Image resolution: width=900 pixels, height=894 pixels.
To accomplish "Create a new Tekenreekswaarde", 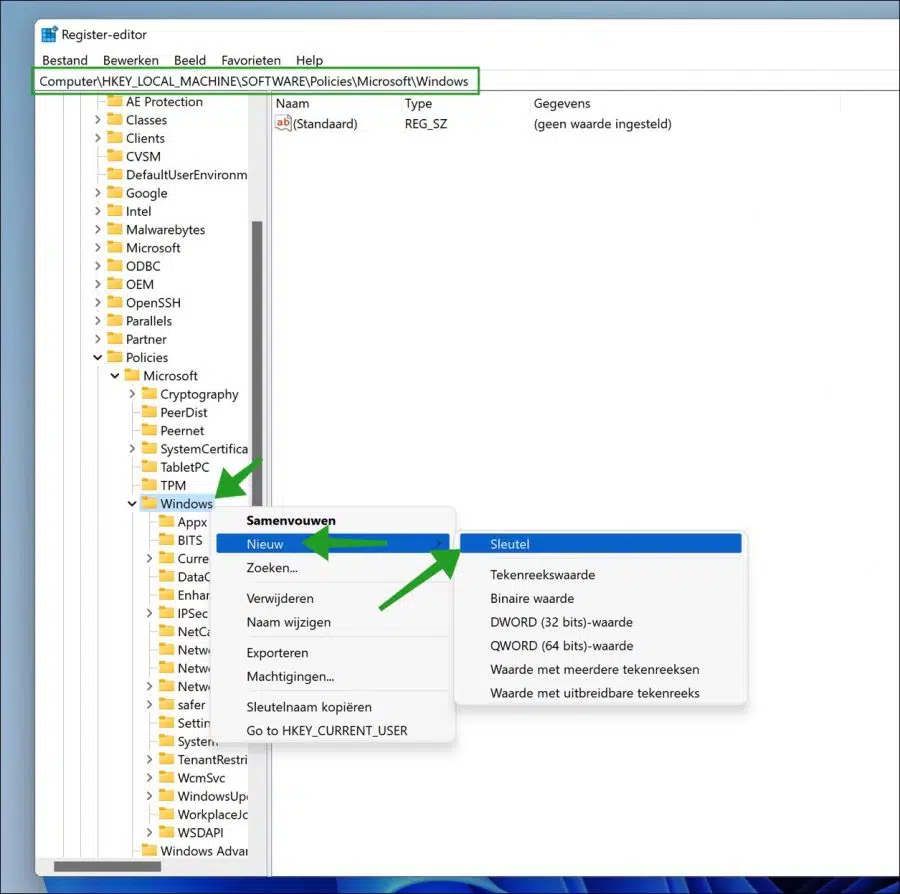I will pos(601,574).
